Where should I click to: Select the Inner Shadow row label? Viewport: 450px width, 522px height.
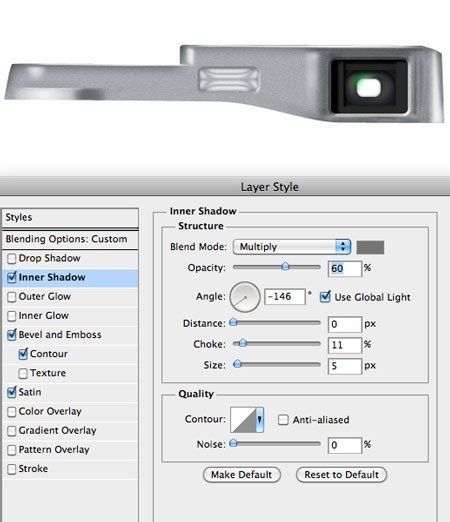[52, 277]
